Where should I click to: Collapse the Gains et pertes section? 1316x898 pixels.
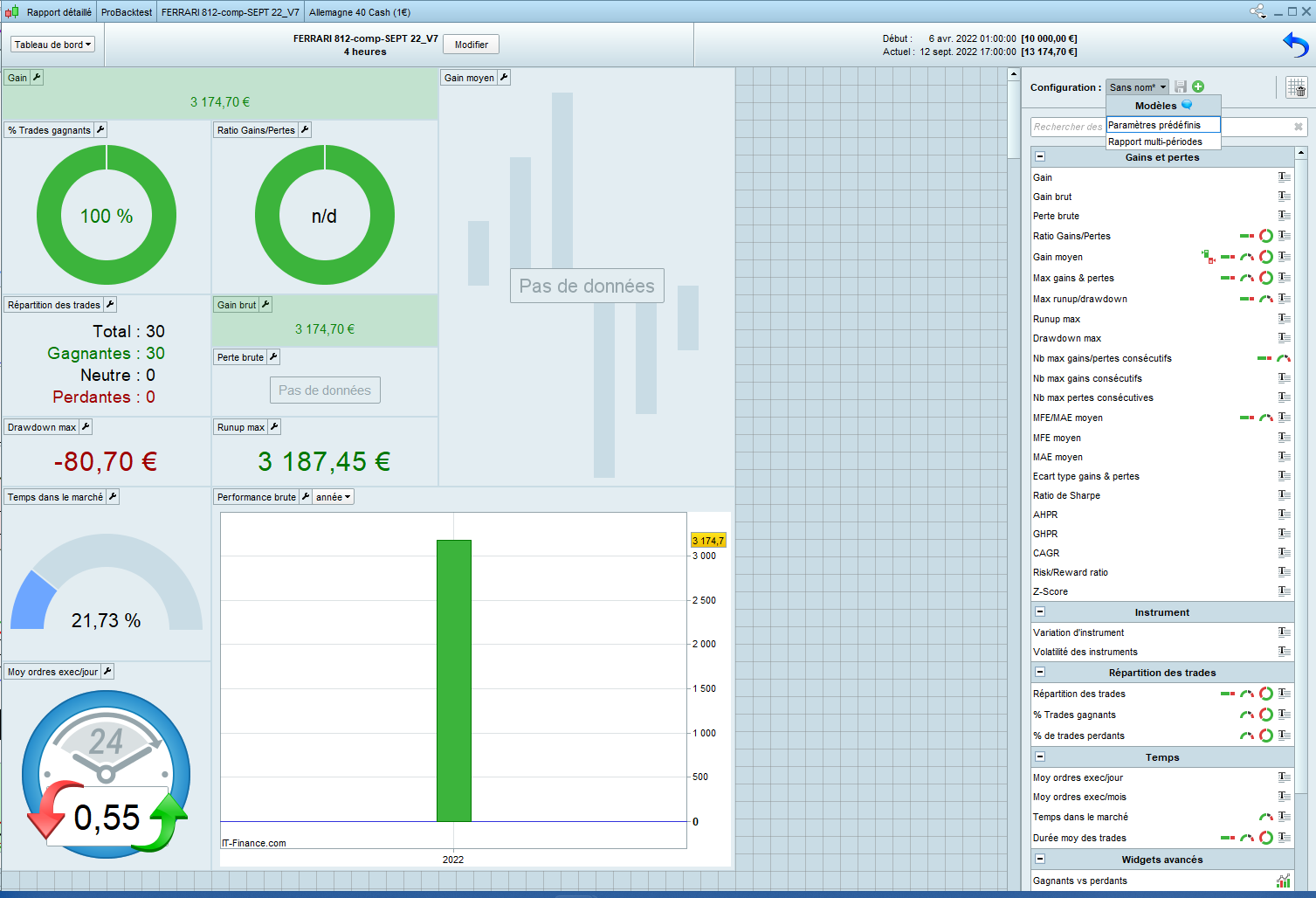click(1040, 157)
